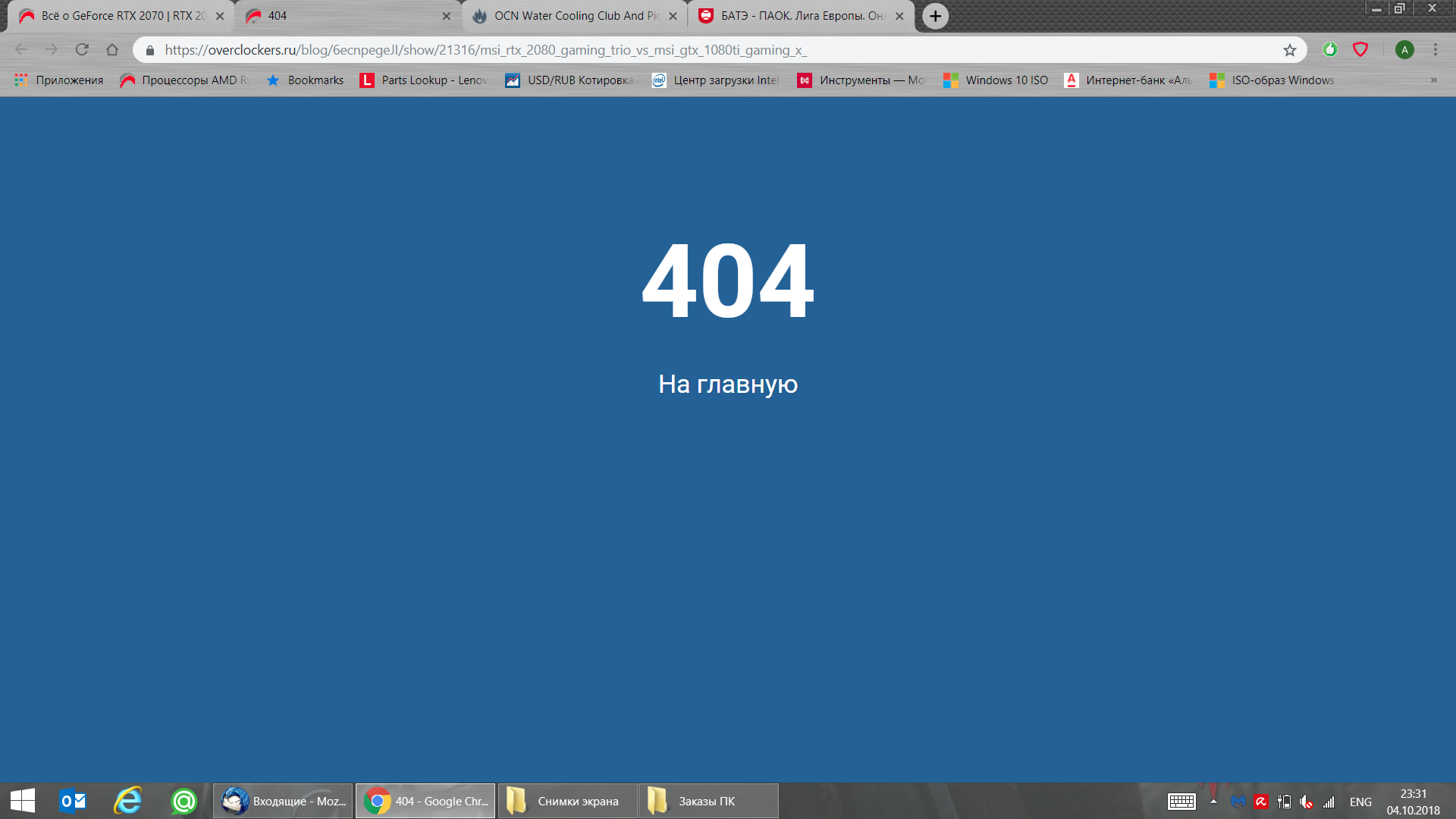Click the URL address bar
The height and width of the screenshot is (819, 1456).
tap(682, 50)
